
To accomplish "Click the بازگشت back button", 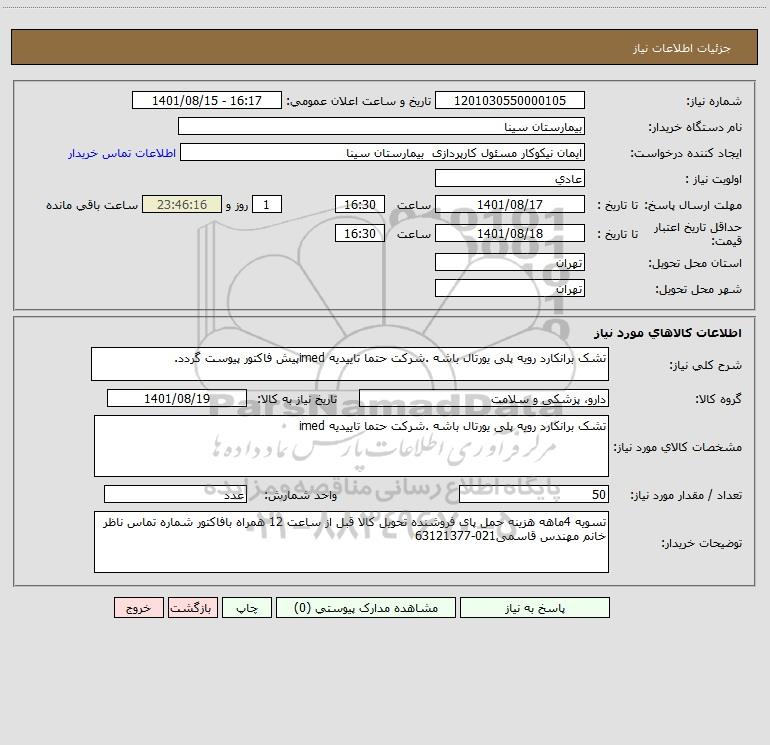I will click(x=192, y=607).
